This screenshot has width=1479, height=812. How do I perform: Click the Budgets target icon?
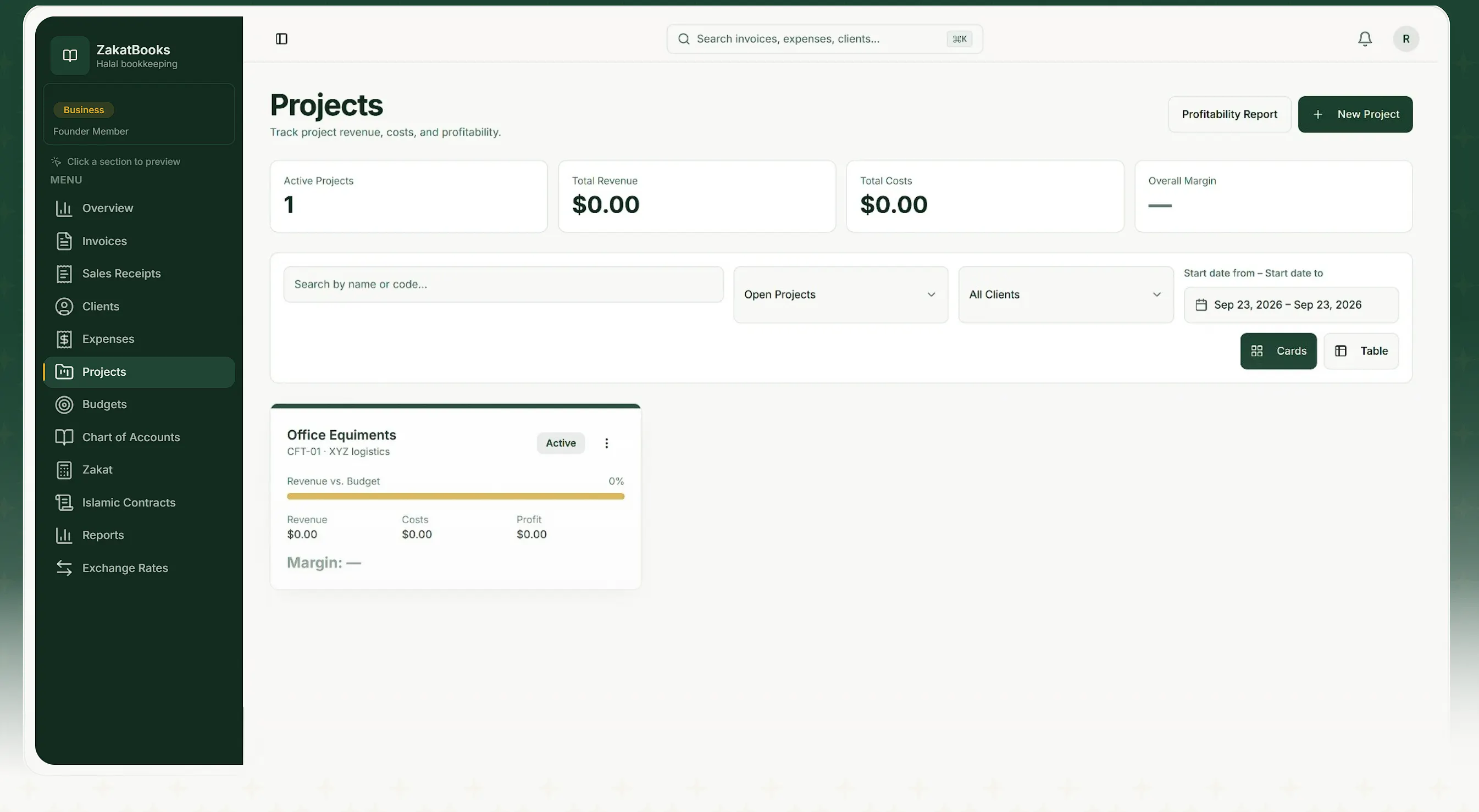point(64,404)
